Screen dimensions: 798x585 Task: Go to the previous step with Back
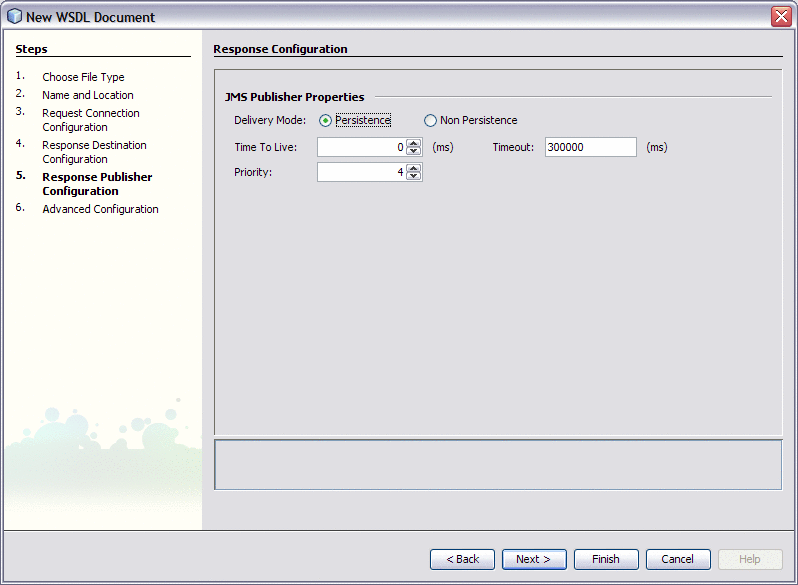(x=462, y=559)
